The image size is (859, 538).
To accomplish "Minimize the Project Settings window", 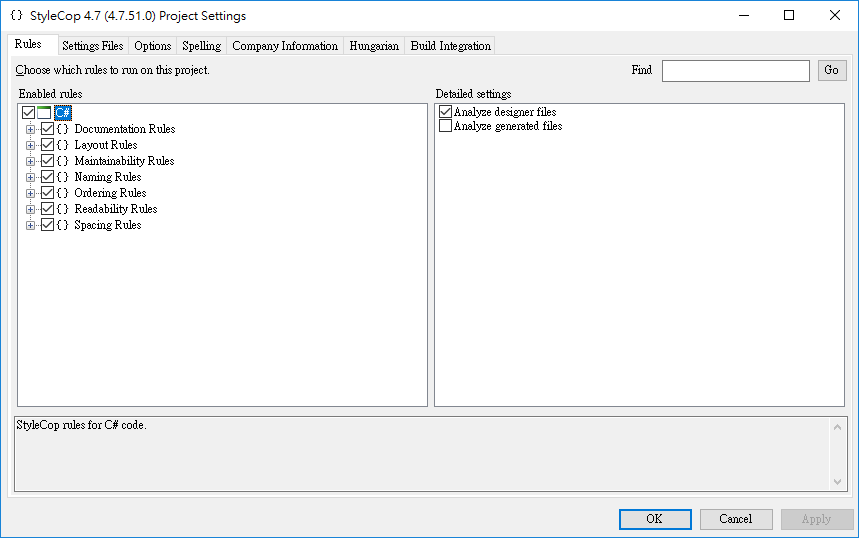I will [743, 15].
